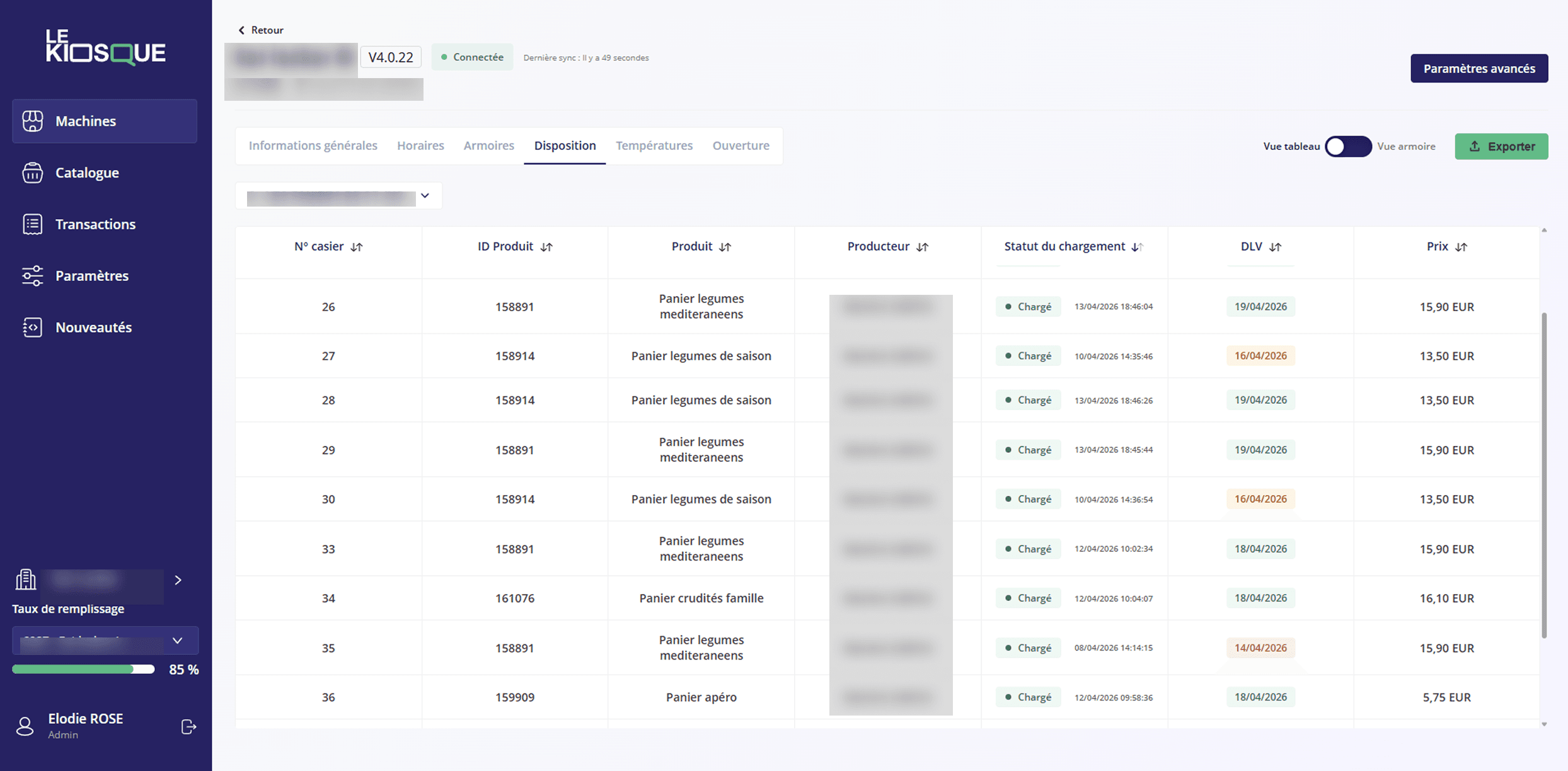This screenshot has width=1568, height=771.
Task: Click product 'Panier crudités famille'
Action: [701, 598]
